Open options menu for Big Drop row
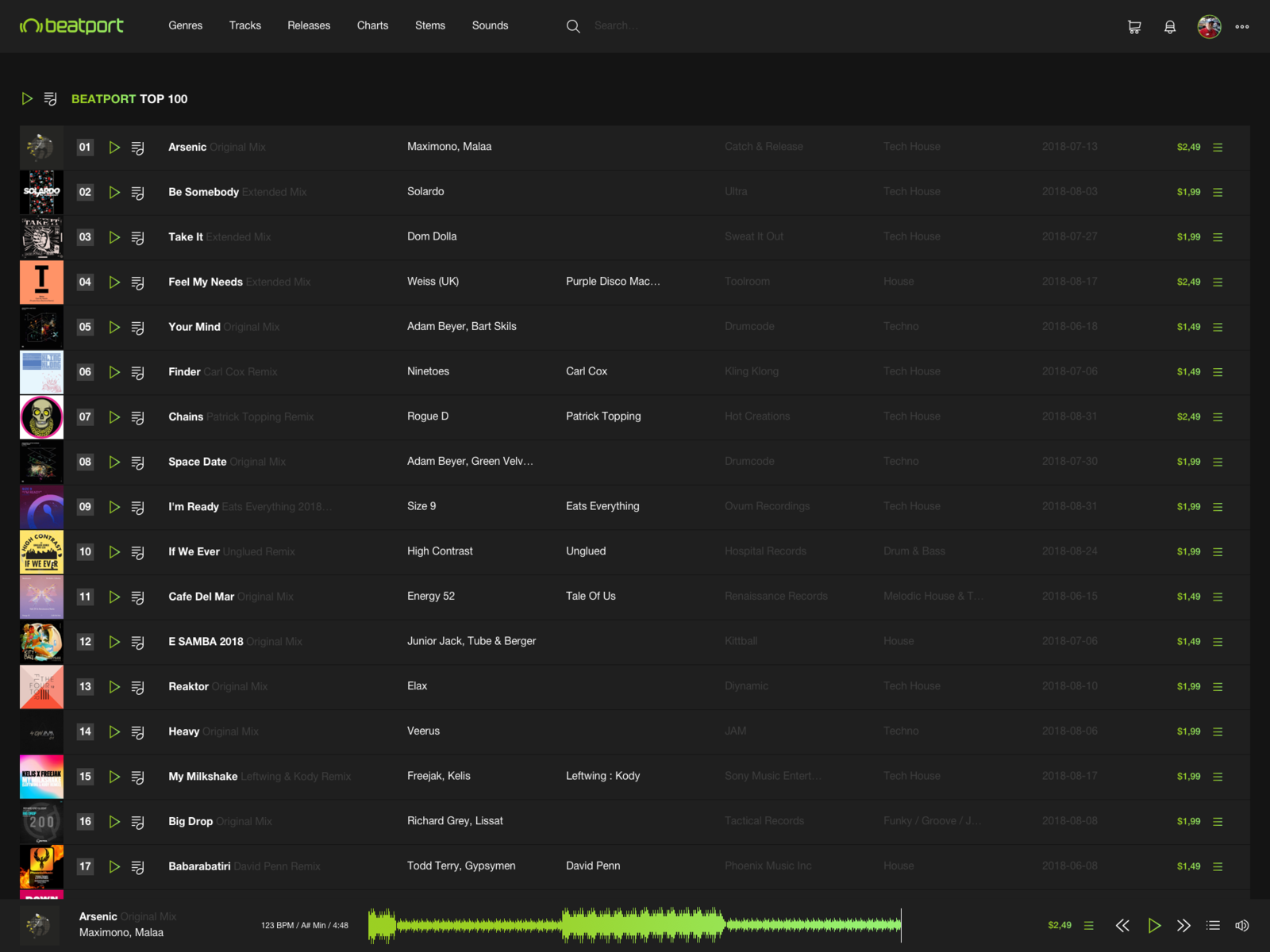This screenshot has width=1270, height=952. (x=1218, y=822)
